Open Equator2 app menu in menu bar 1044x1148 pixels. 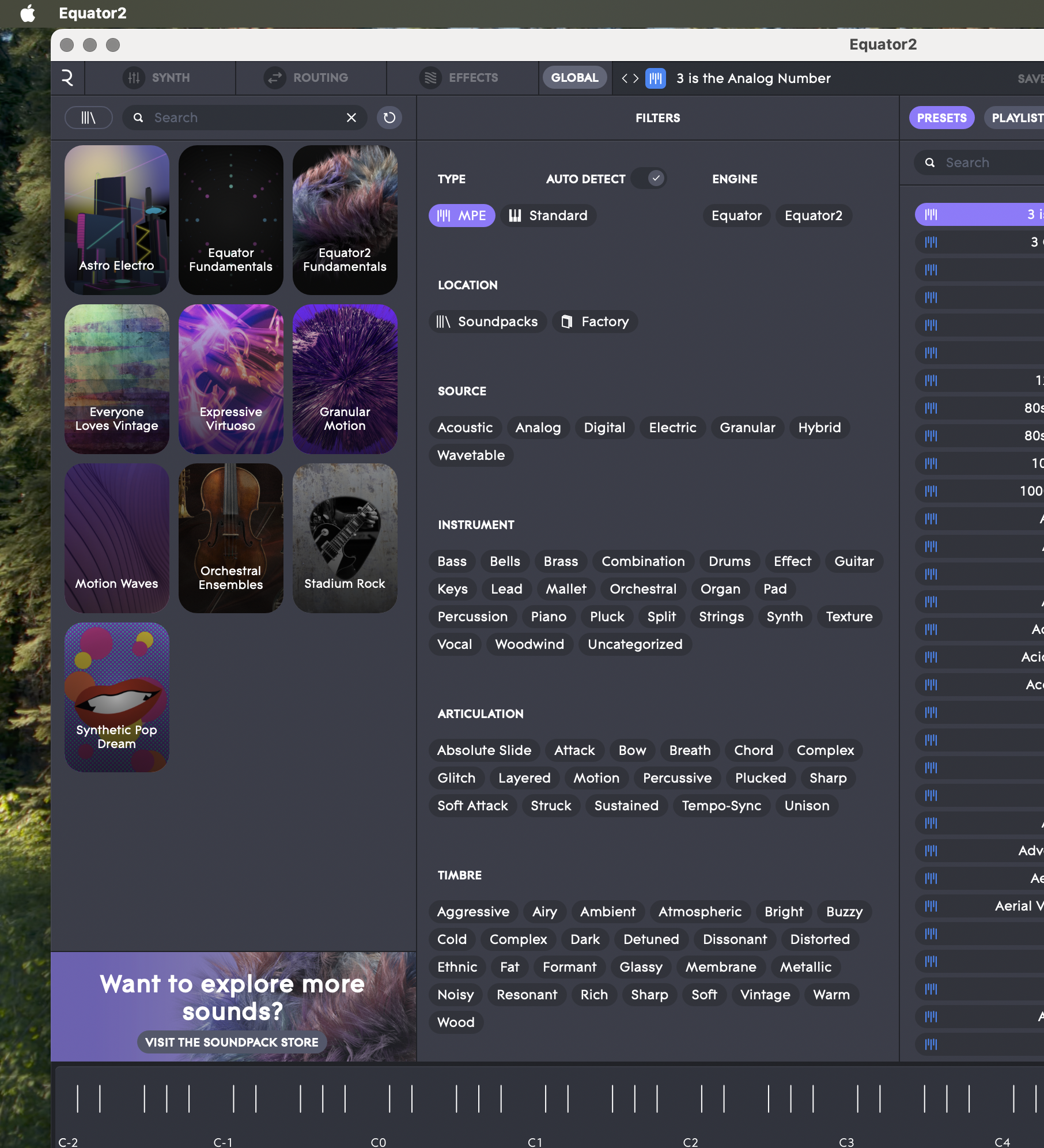point(93,13)
